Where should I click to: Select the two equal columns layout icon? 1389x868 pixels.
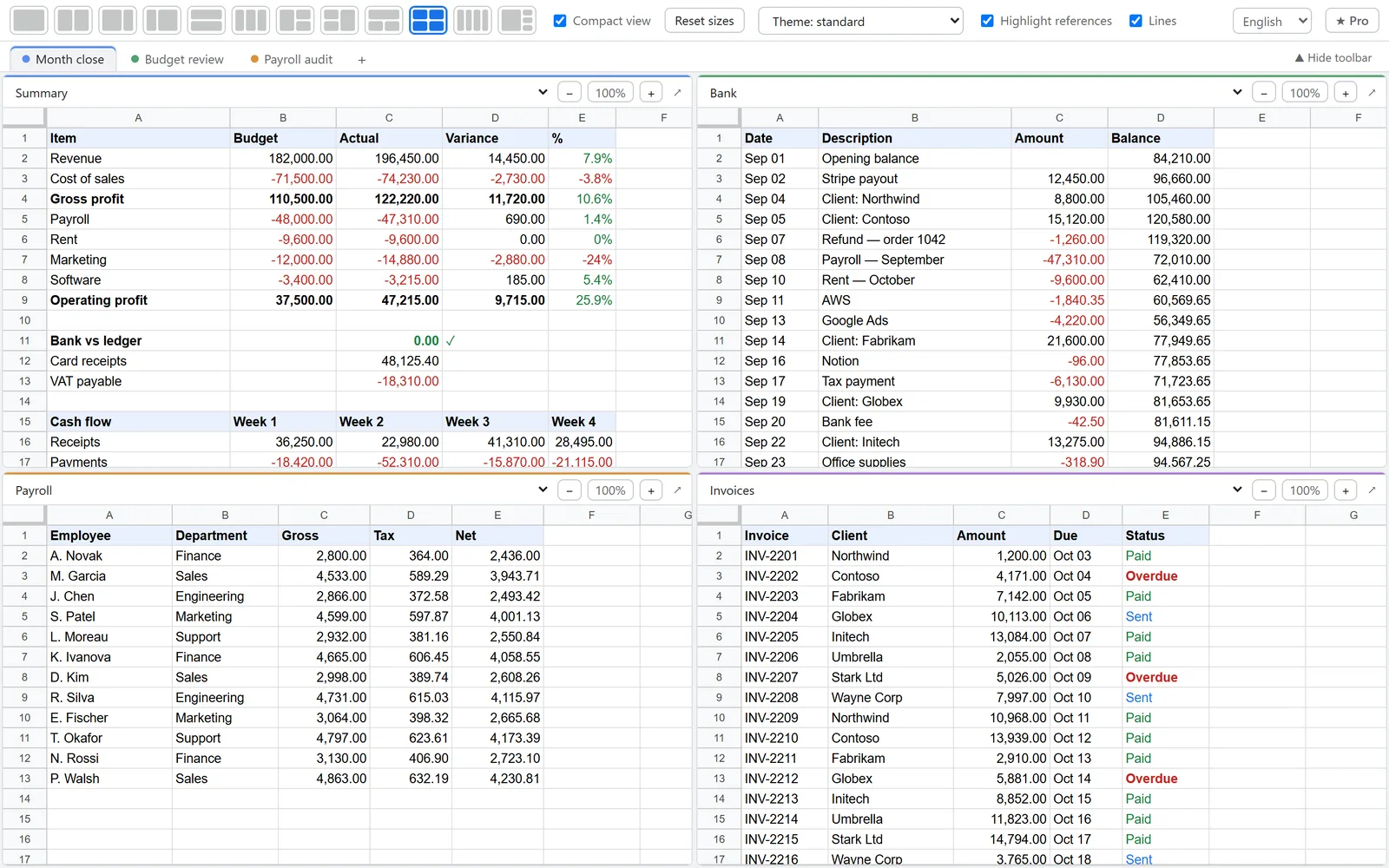tap(73, 20)
